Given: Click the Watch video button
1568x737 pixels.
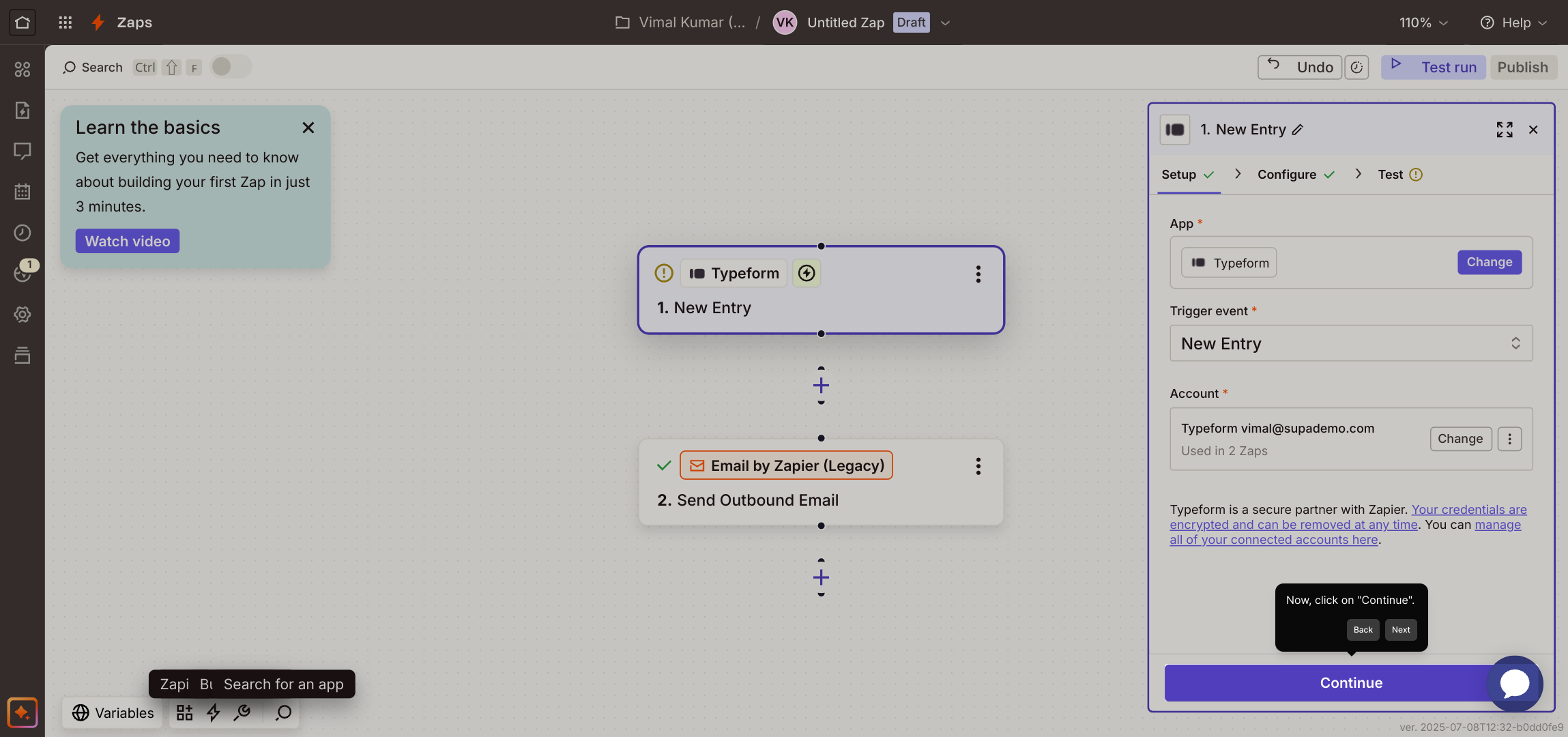Looking at the screenshot, I should (x=128, y=241).
